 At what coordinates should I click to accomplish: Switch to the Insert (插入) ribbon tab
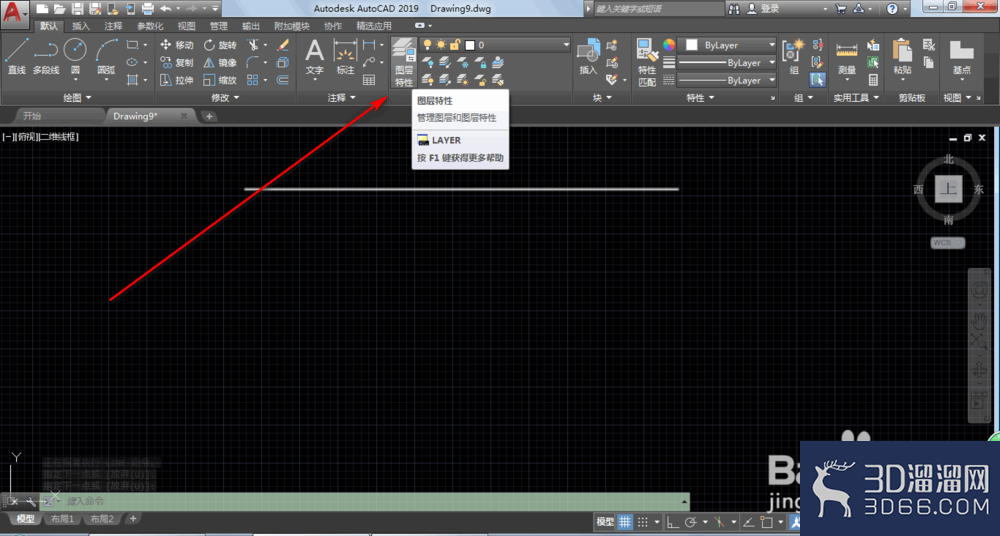[81, 26]
